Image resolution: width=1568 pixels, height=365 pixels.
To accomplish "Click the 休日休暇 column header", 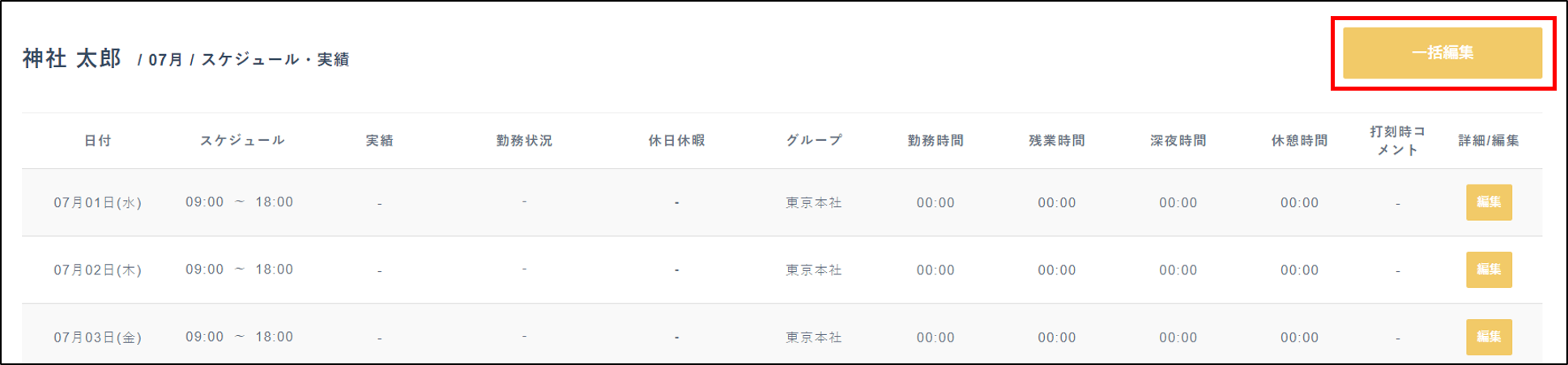I will (x=676, y=141).
